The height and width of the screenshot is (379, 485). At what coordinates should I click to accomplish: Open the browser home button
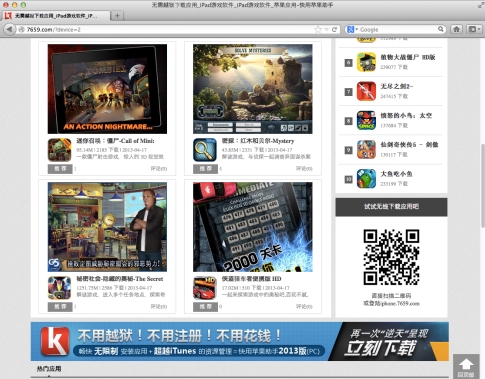pos(456,29)
